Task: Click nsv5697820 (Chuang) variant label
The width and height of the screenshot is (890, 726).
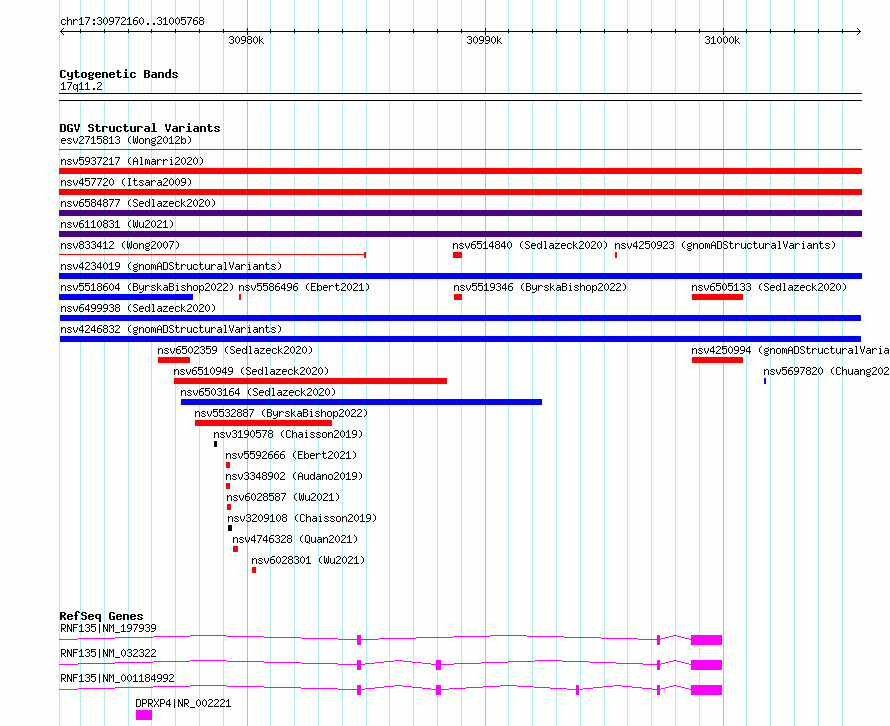Action: [826, 371]
